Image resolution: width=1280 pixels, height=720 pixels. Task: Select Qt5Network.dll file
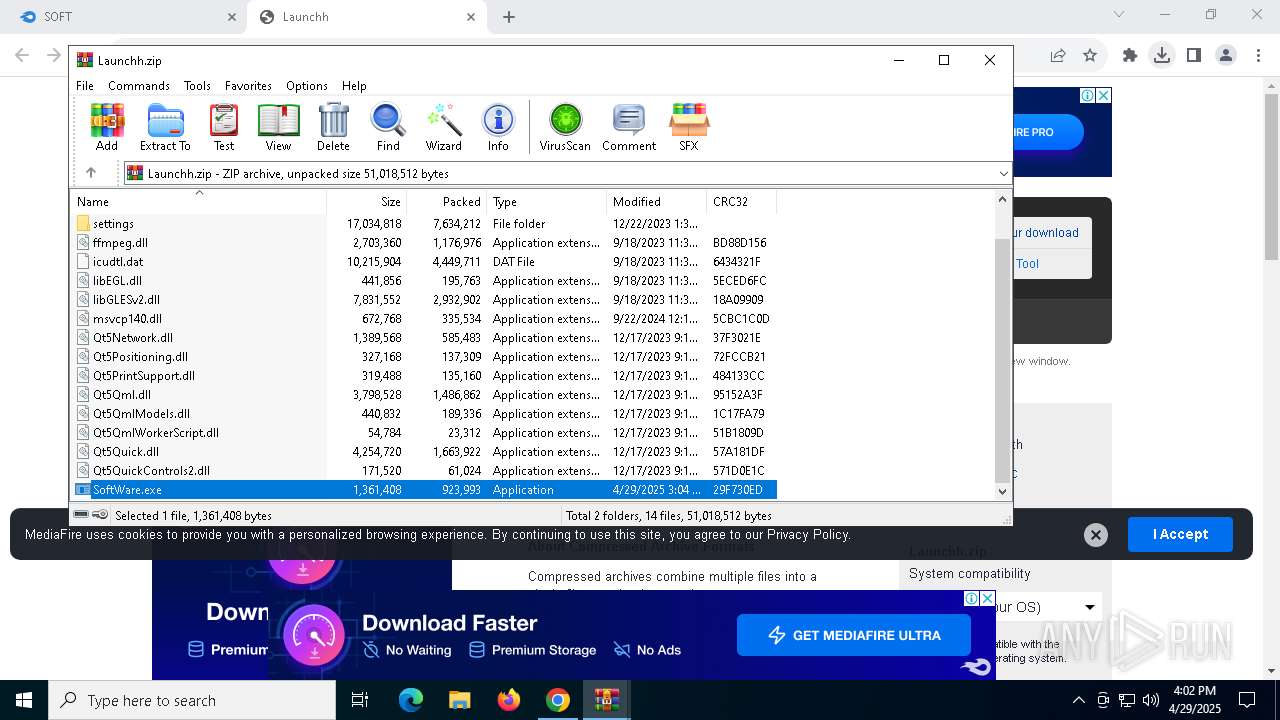click(x=425, y=338)
